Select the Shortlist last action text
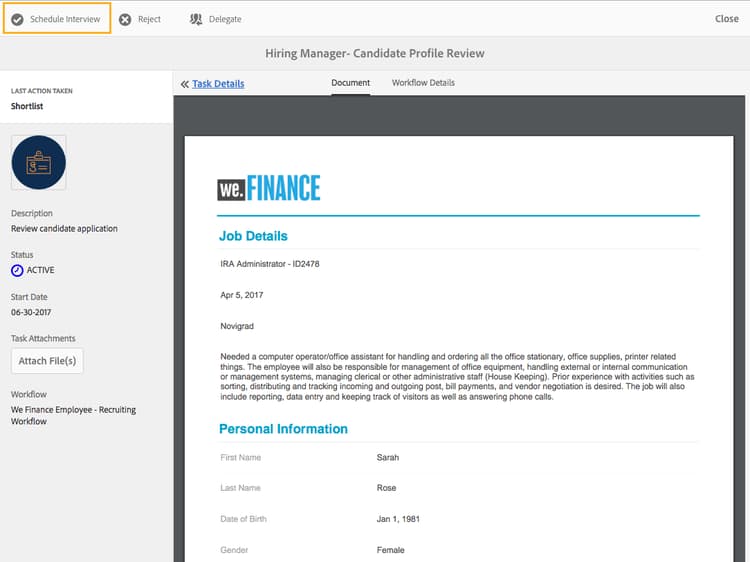Image resolution: width=750 pixels, height=562 pixels. click(x=27, y=106)
